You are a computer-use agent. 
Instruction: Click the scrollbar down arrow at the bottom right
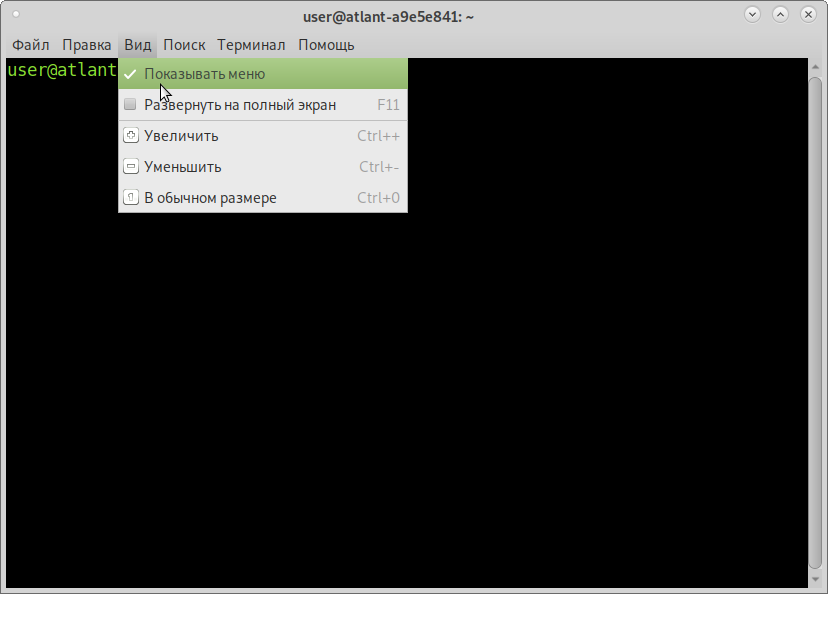pyautogui.click(x=815, y=579)
